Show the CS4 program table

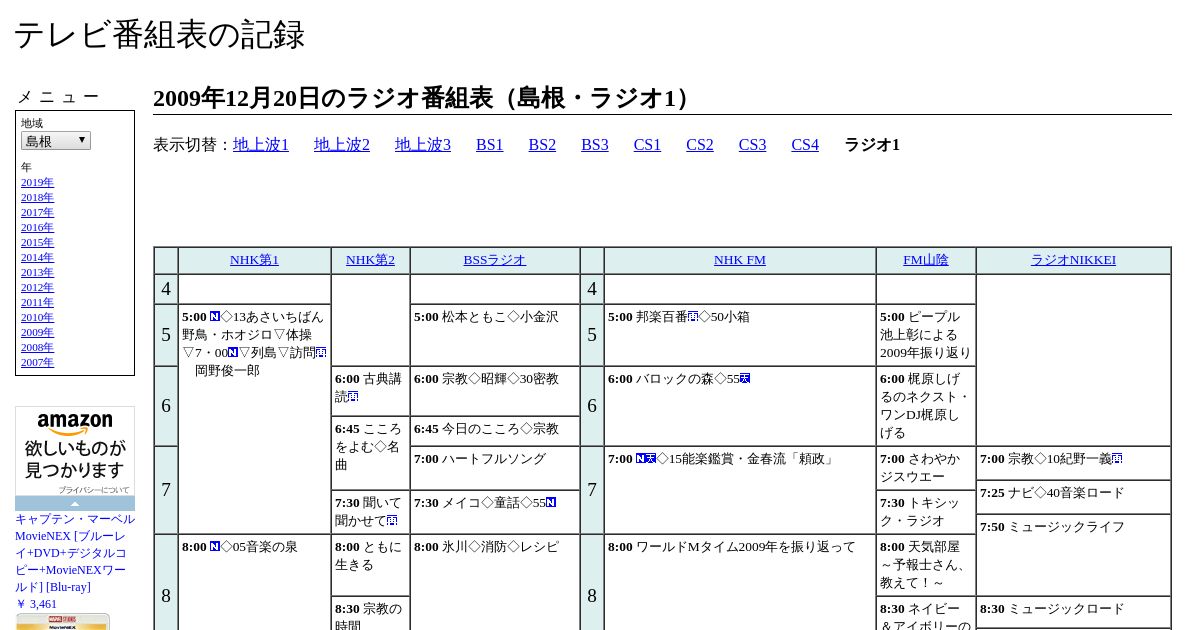click(x=805, y=145)
